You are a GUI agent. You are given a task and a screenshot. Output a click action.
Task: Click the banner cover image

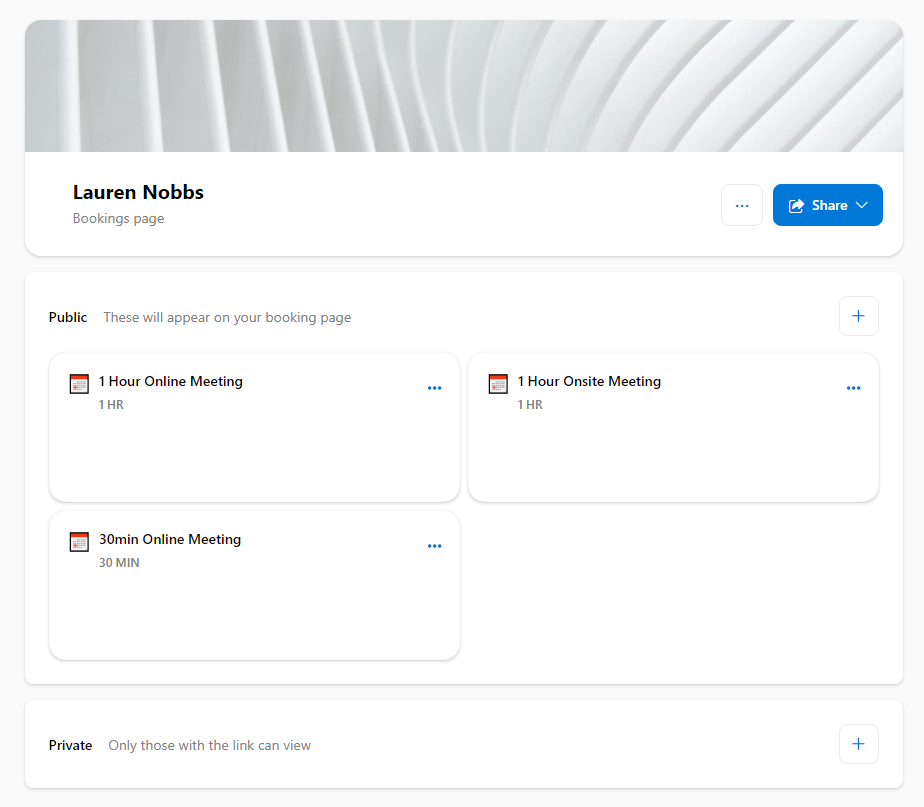tap(464, 86)
